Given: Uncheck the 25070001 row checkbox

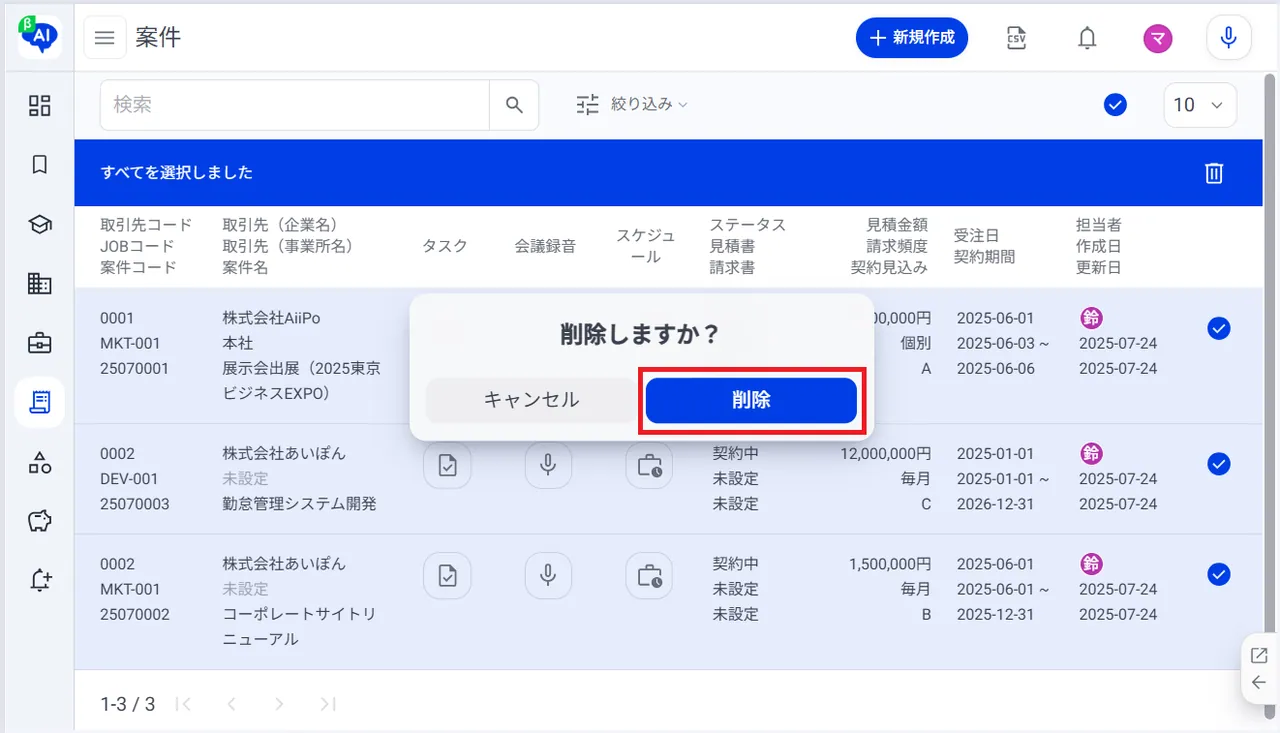Looking at the screenshot, I should 1218,328.
